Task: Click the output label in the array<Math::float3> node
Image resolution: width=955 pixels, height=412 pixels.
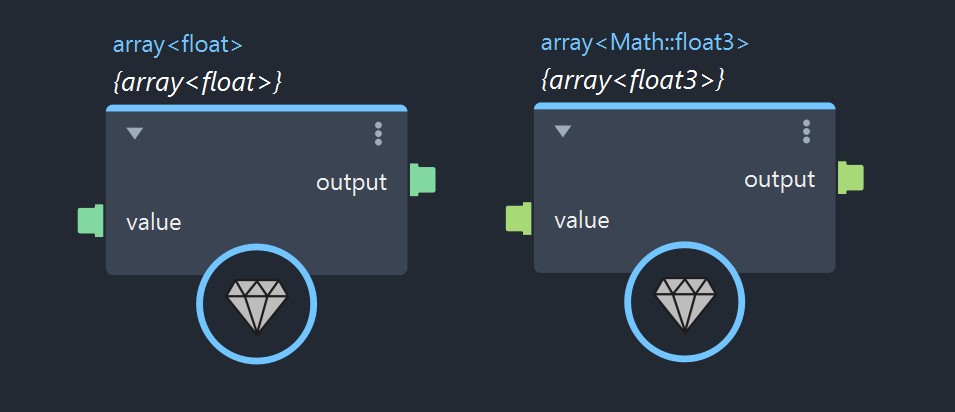Action: click(779, 180)
